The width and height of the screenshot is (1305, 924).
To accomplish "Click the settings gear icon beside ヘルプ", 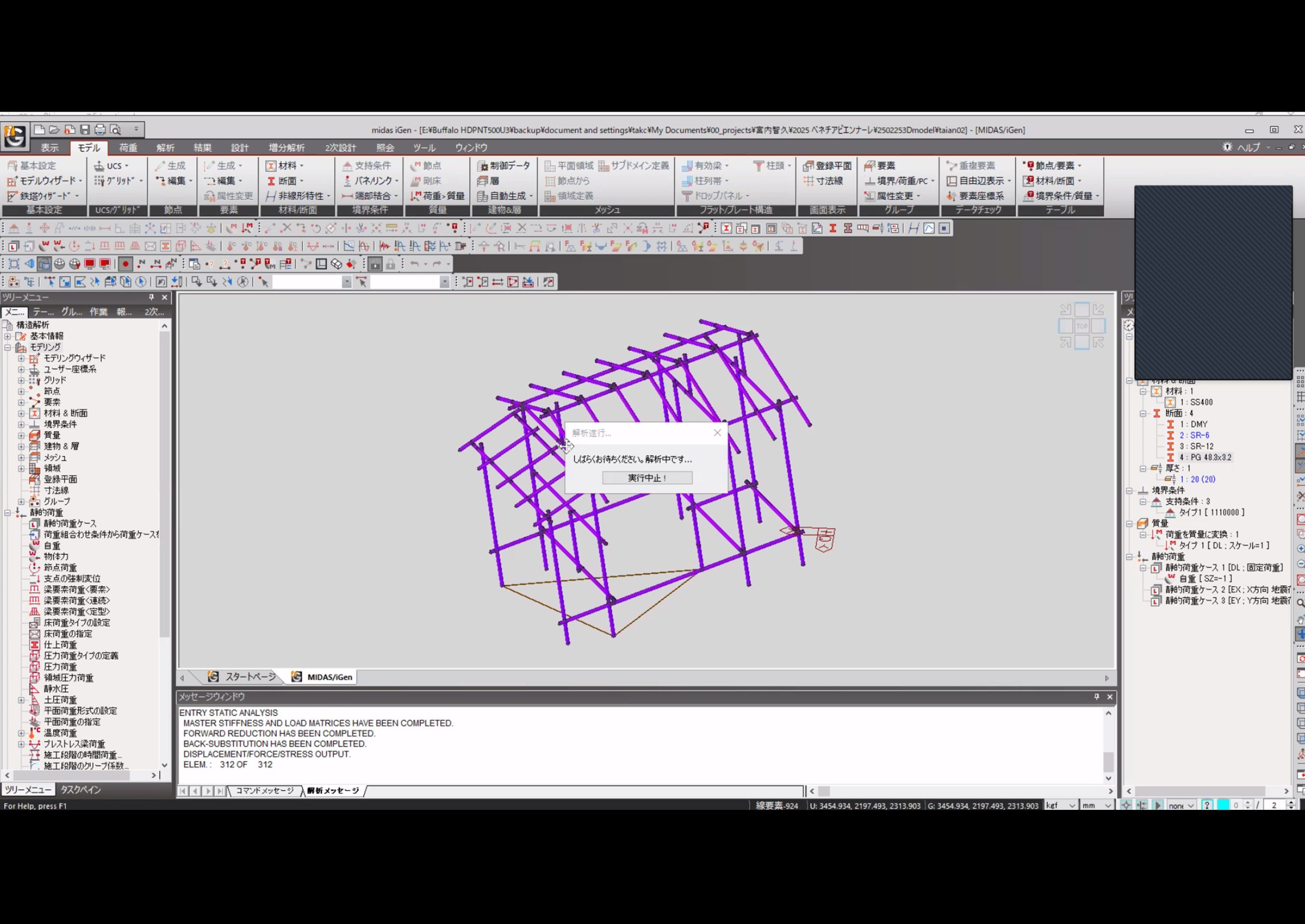I will pos(1227,147).
